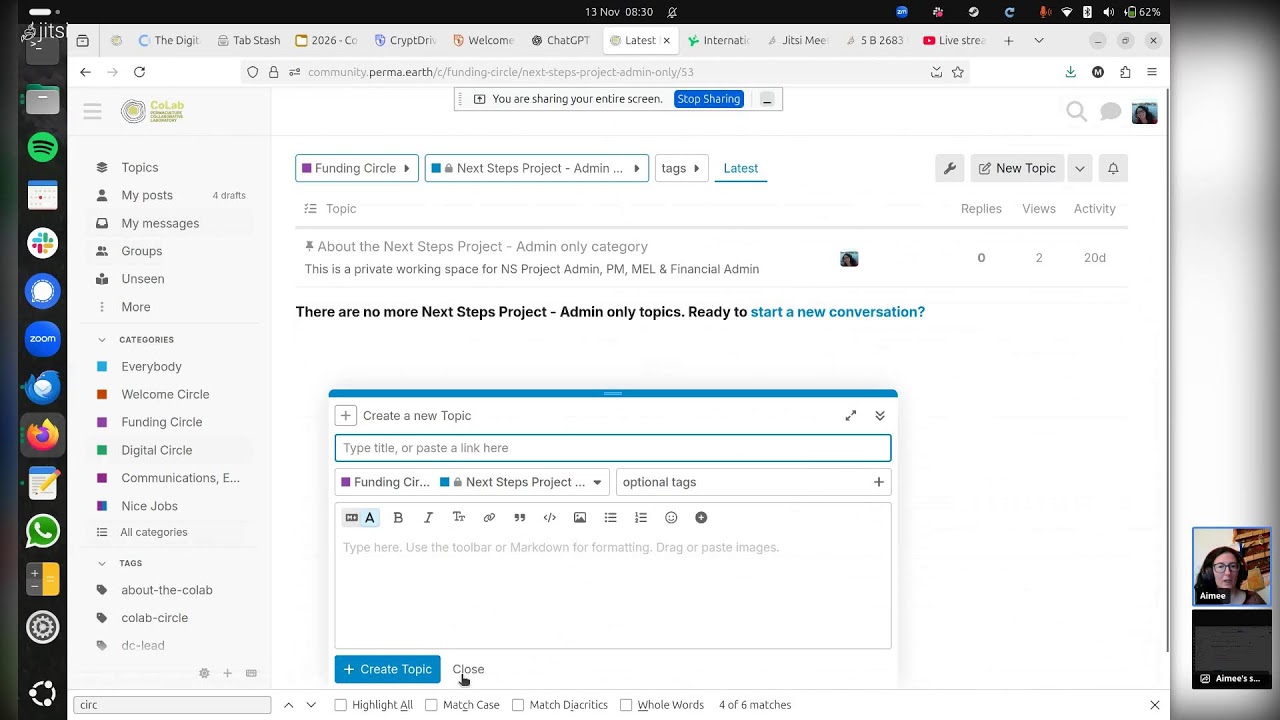Focus the topic title input field
Screen dimensions: 1280x720
pos(613,448)
